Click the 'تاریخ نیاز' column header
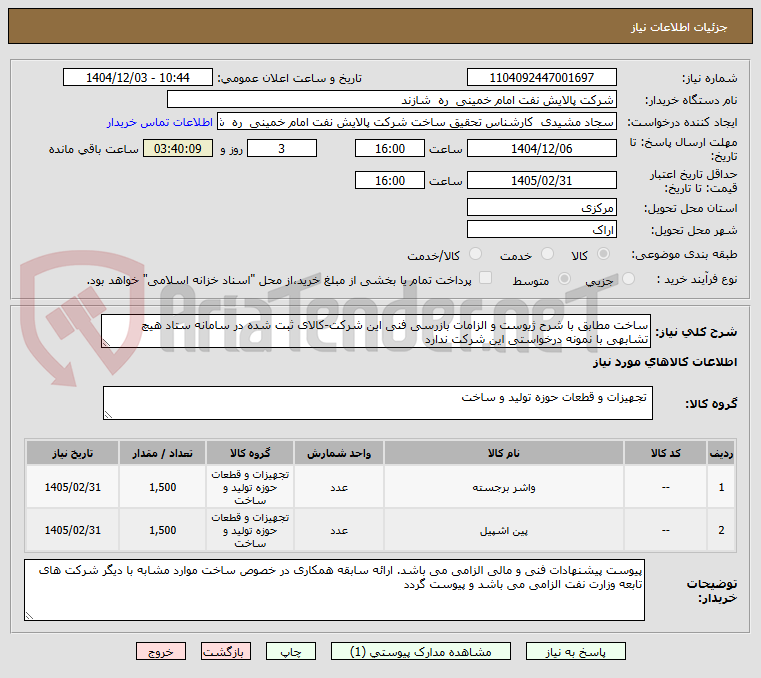Viewport: 761px width, 678px height. coord(73,453)
